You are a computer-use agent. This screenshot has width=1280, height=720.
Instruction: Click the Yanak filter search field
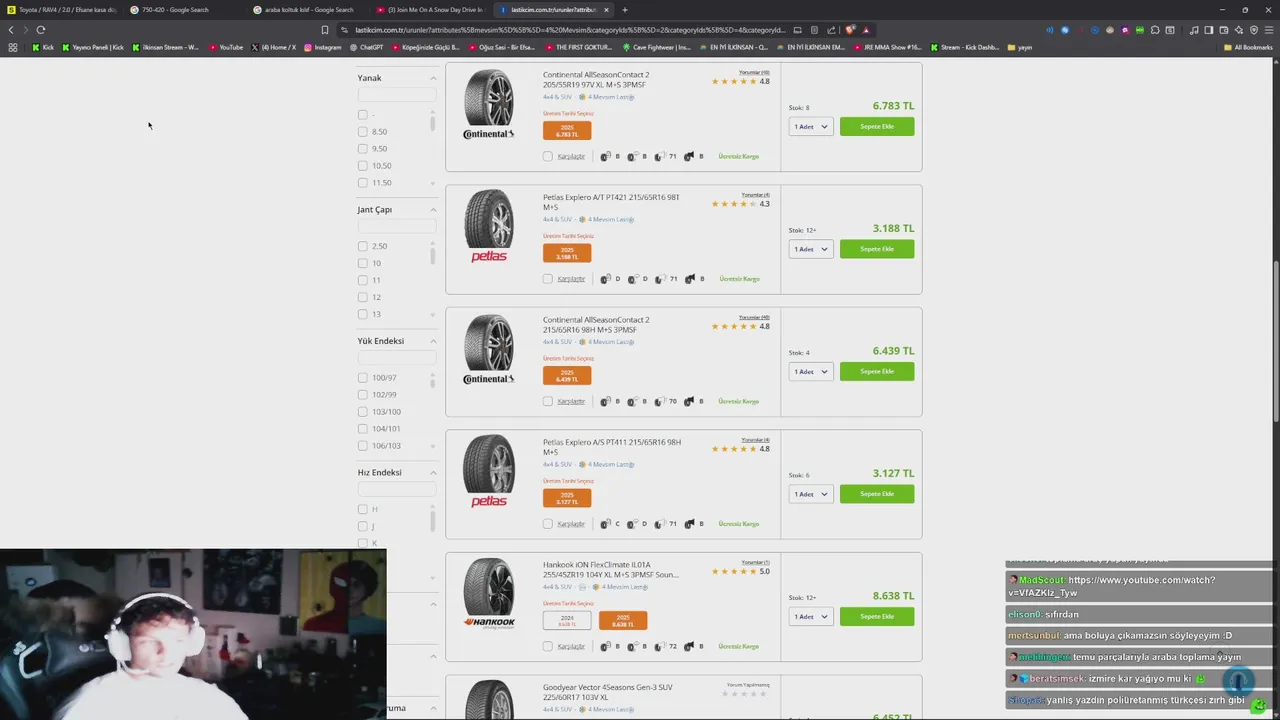(397, 95)
